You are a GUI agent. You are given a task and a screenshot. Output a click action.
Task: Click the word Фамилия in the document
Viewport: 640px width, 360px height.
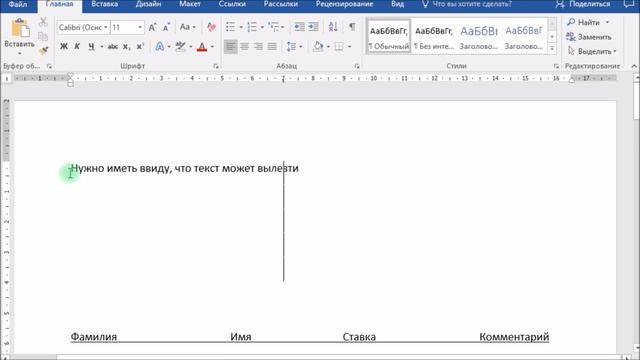[93, 337]
